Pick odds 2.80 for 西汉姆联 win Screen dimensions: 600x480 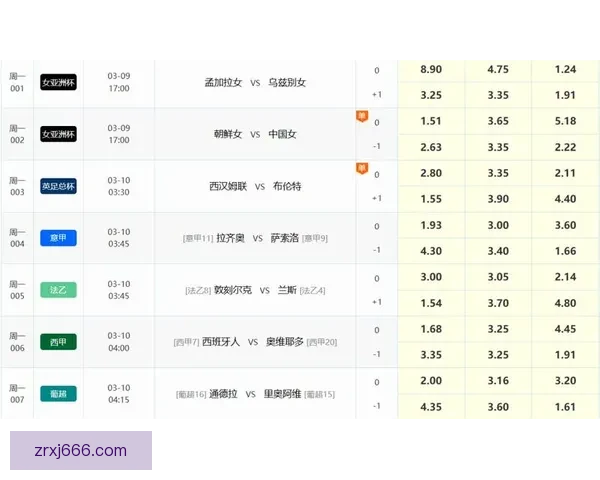[x=431, y=173]
